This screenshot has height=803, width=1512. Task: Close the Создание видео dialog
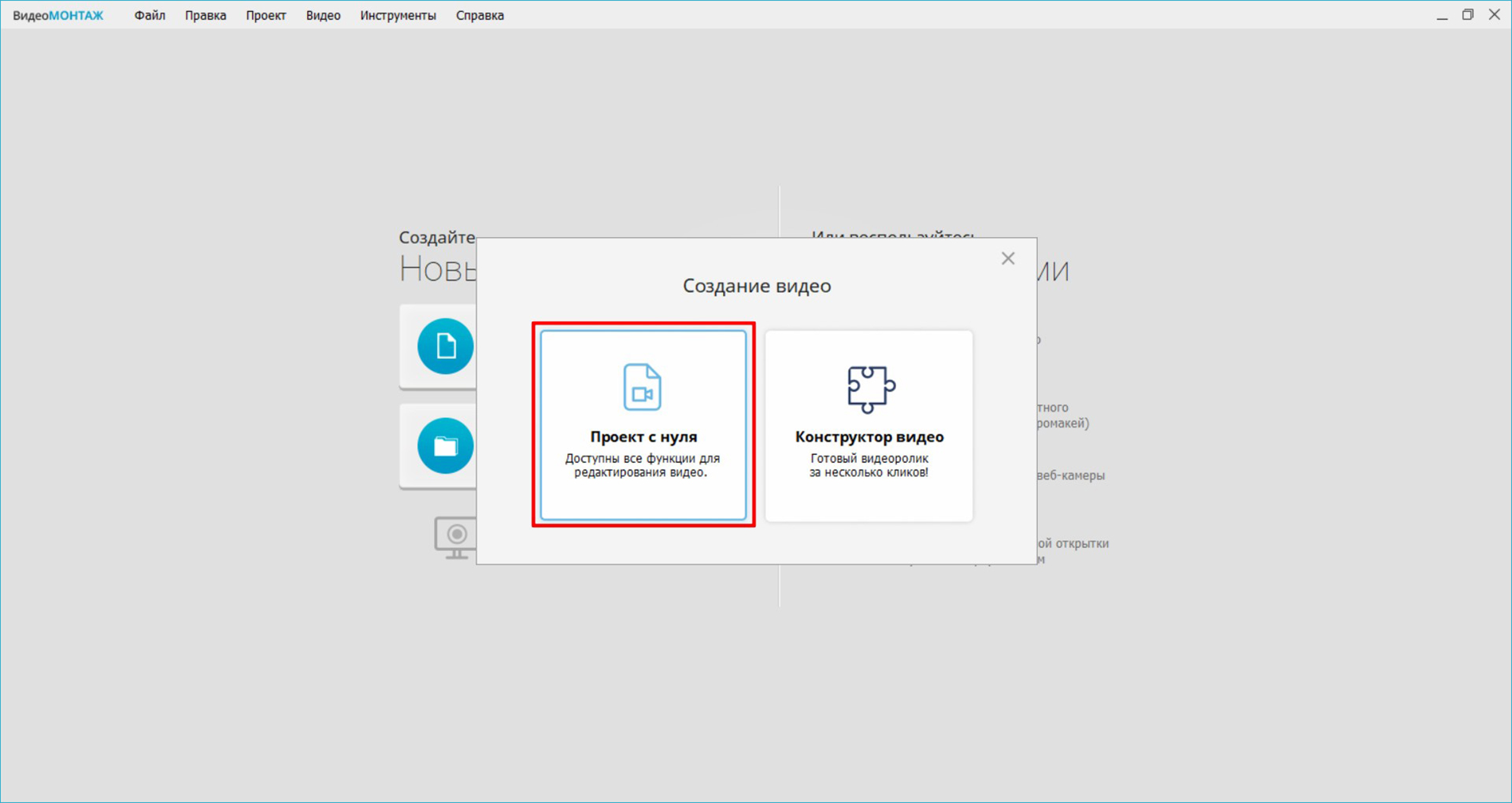click(x=1008, y=258)
